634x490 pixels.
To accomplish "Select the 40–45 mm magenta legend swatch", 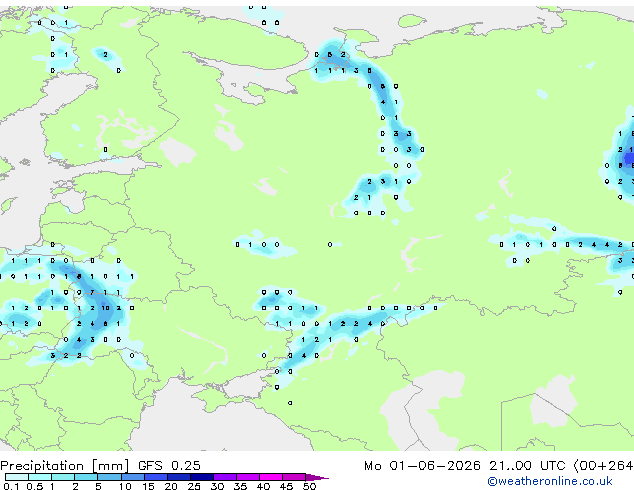I will pos(271,477).
